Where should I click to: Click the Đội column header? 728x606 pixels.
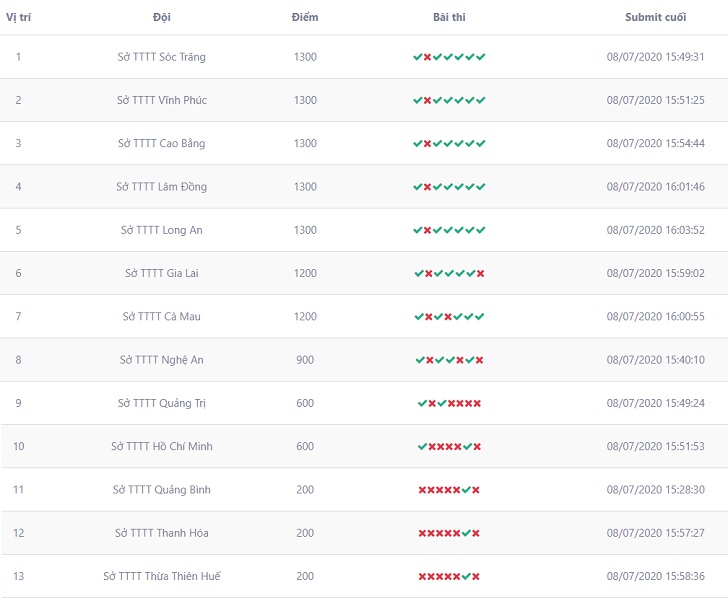pos(162,17)
